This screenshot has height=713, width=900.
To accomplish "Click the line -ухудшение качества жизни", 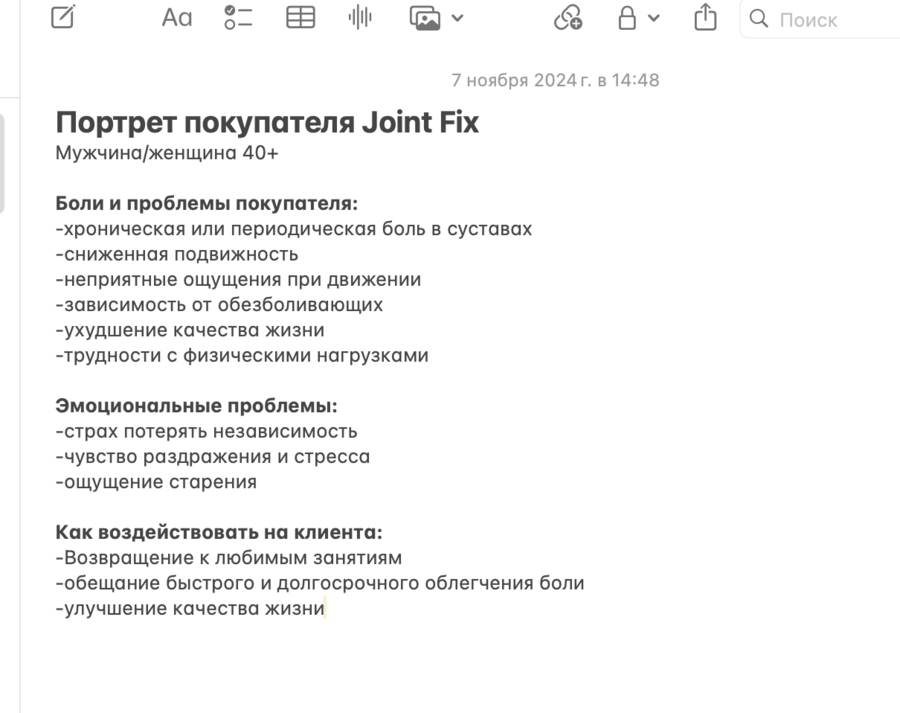I will 190,330.
